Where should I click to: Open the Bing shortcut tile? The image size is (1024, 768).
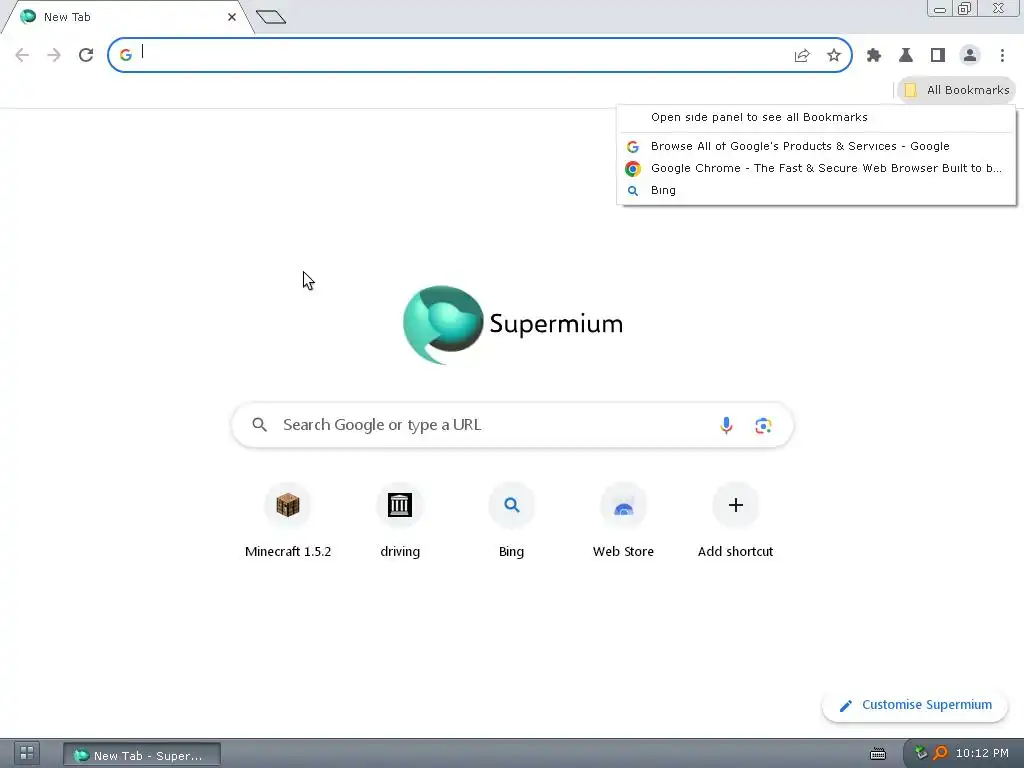pos(511,520)
